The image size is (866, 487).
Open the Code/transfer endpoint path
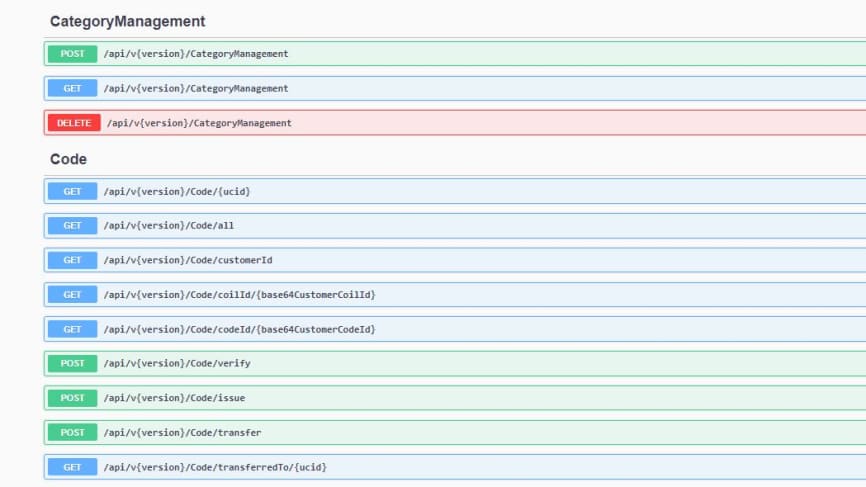pos(182,432)
